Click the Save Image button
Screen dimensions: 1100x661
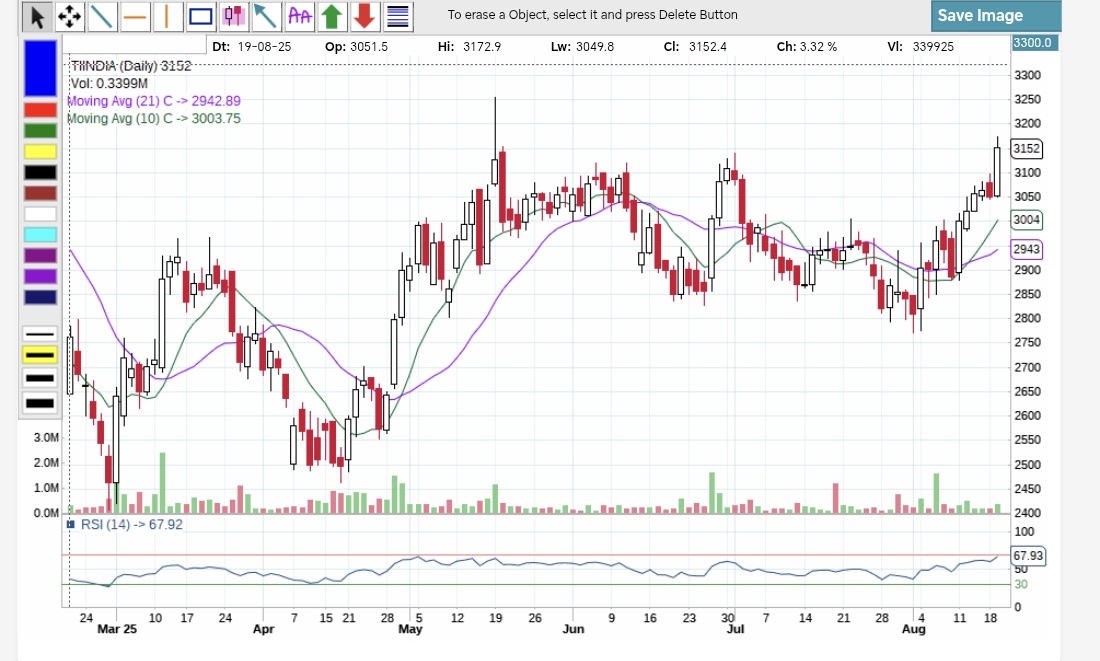(995, 16)
